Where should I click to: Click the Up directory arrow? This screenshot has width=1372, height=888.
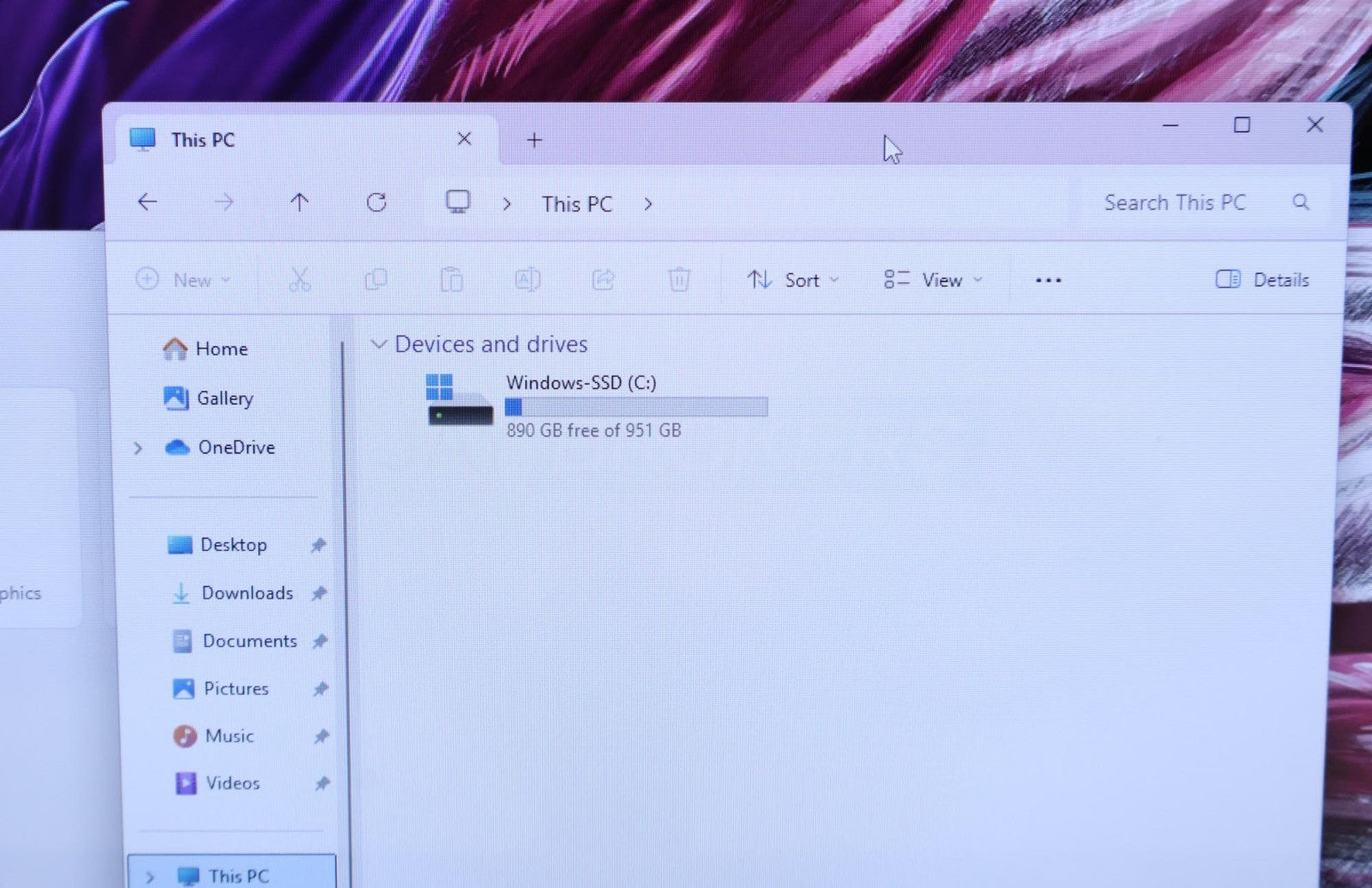pyautogui.click(x=298, y=202)
